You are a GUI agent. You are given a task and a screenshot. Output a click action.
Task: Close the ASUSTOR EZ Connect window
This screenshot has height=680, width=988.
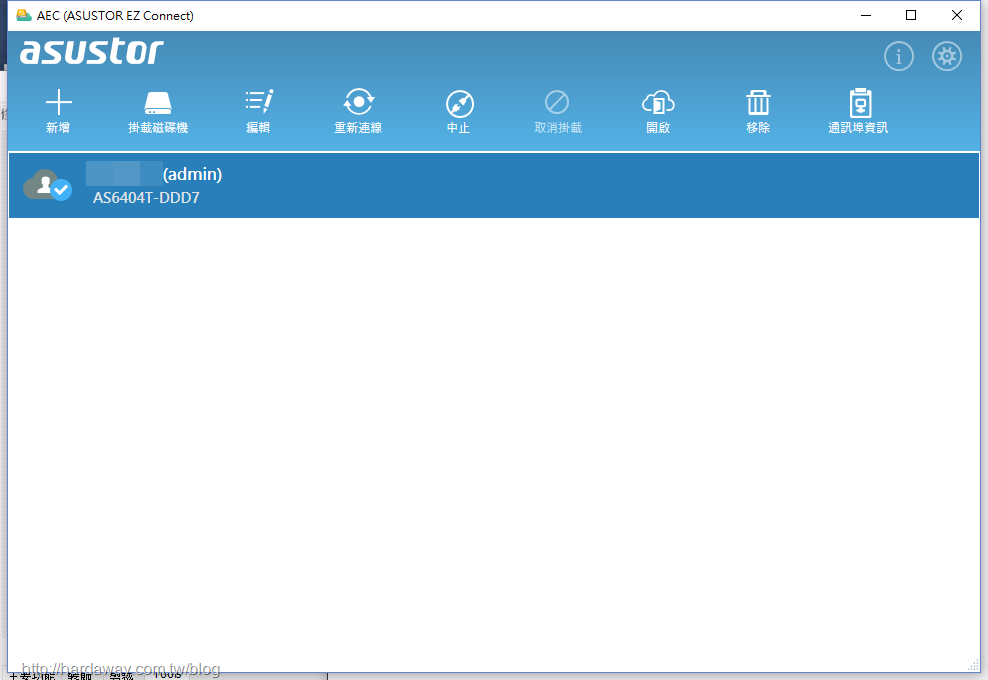pos(956,15)
